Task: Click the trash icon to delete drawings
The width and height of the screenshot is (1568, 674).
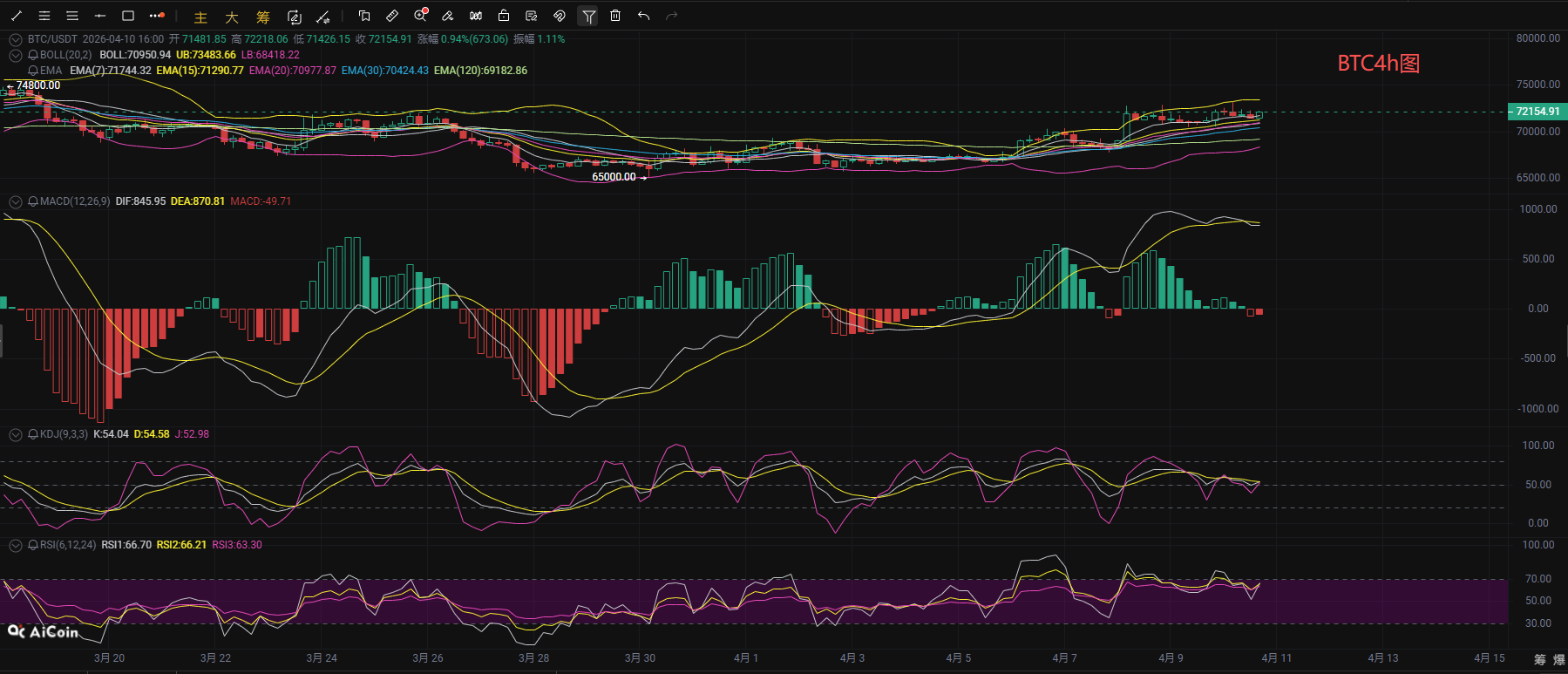Action: pos(615,16)
